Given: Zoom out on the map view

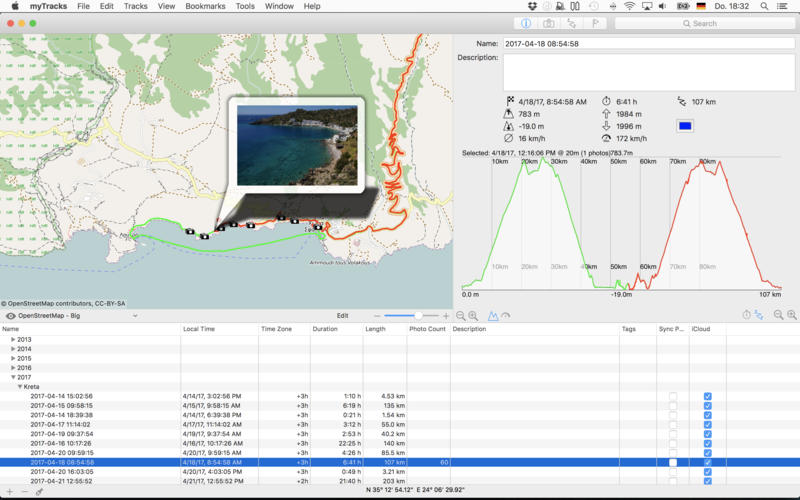Looking at the screenshot, I should pyautogui.click(x=460, y=315).
